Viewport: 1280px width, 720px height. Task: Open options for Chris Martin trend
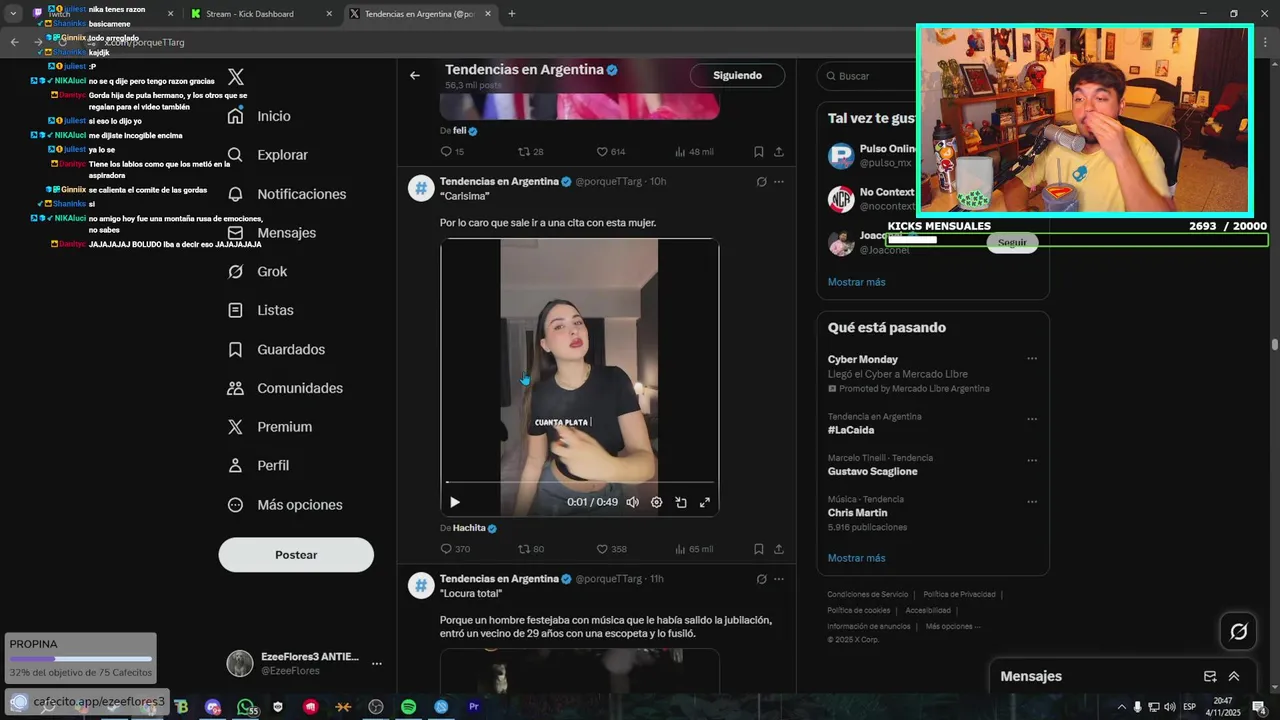[1032, 502]
